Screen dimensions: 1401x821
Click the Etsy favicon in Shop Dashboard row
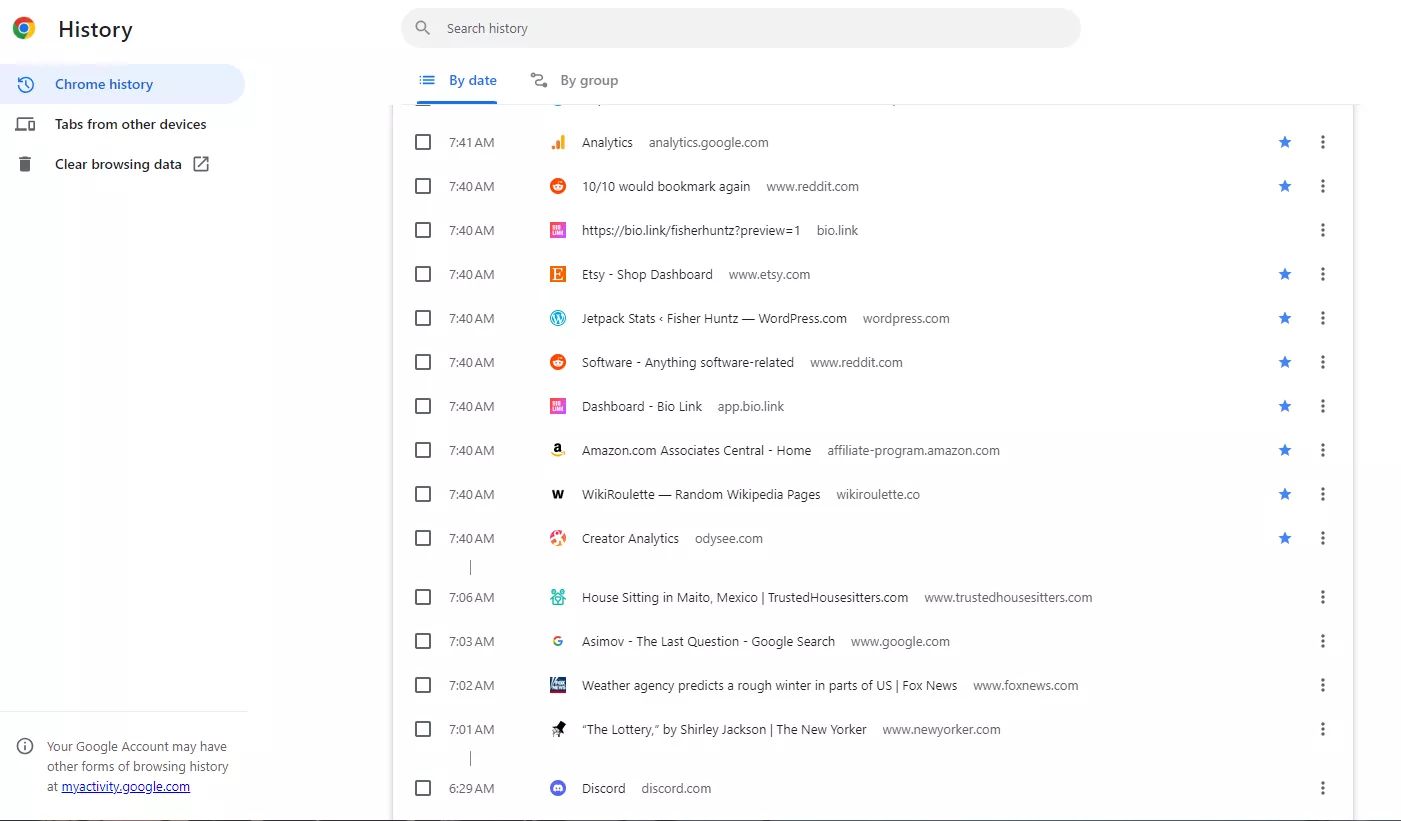[x=558, y=274]
